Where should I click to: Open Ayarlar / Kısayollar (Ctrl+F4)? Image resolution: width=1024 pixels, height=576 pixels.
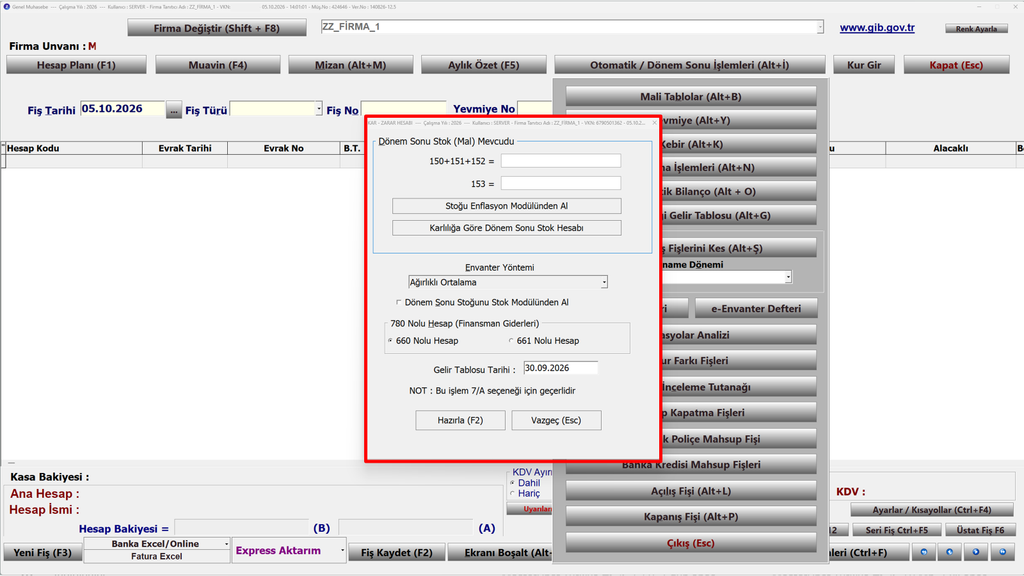tap(932, 510)
